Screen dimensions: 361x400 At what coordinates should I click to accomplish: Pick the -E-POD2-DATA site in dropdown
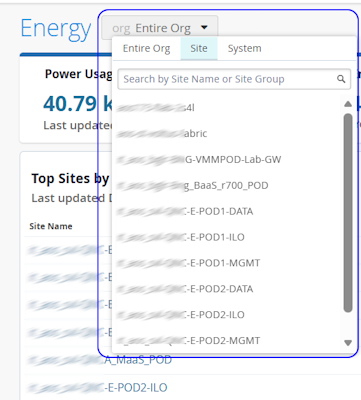coord(185,289)
